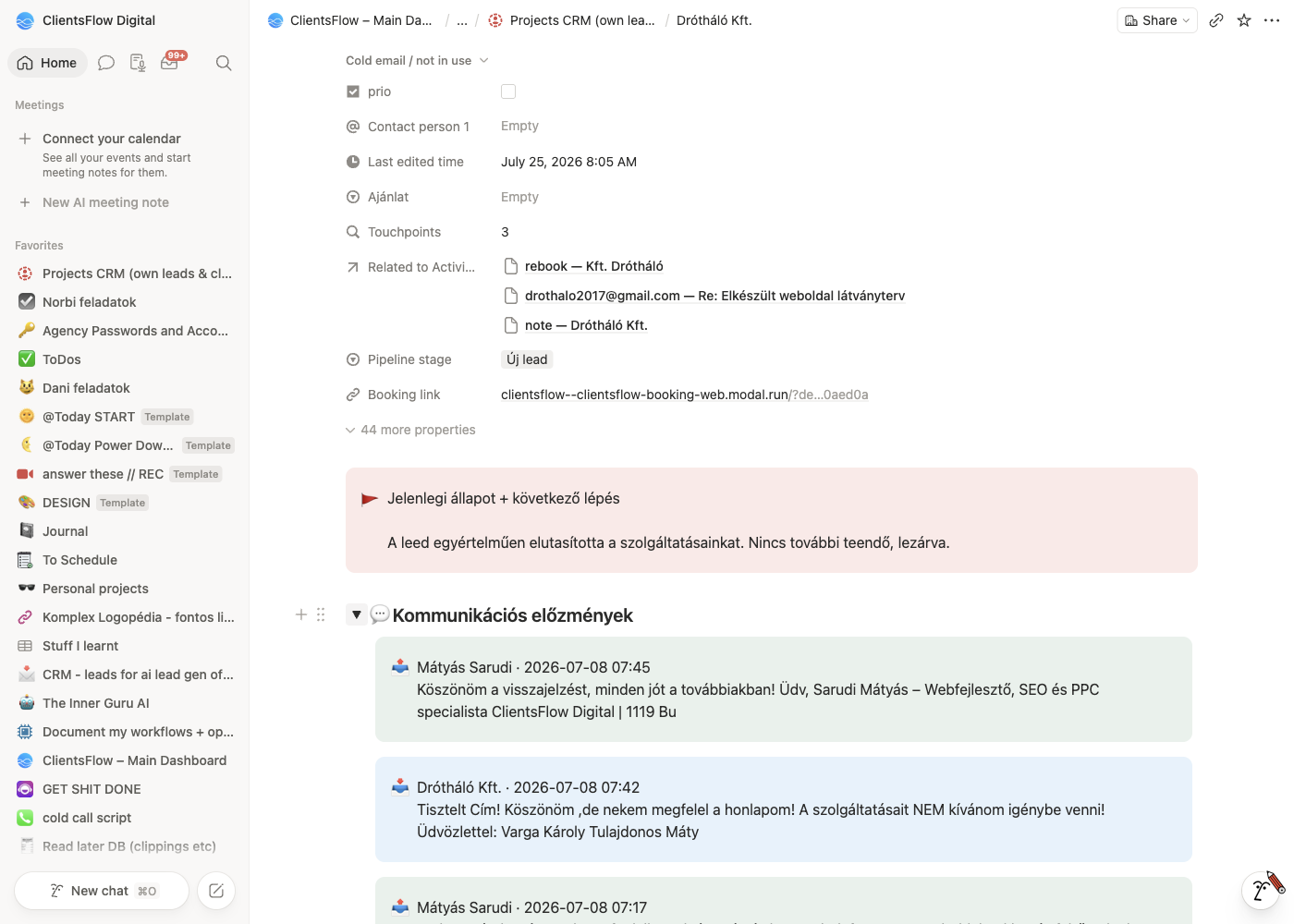Open the three-dot page options menu
Viewport: 1294px width, 924px height.
click(x=1272, y=20)
